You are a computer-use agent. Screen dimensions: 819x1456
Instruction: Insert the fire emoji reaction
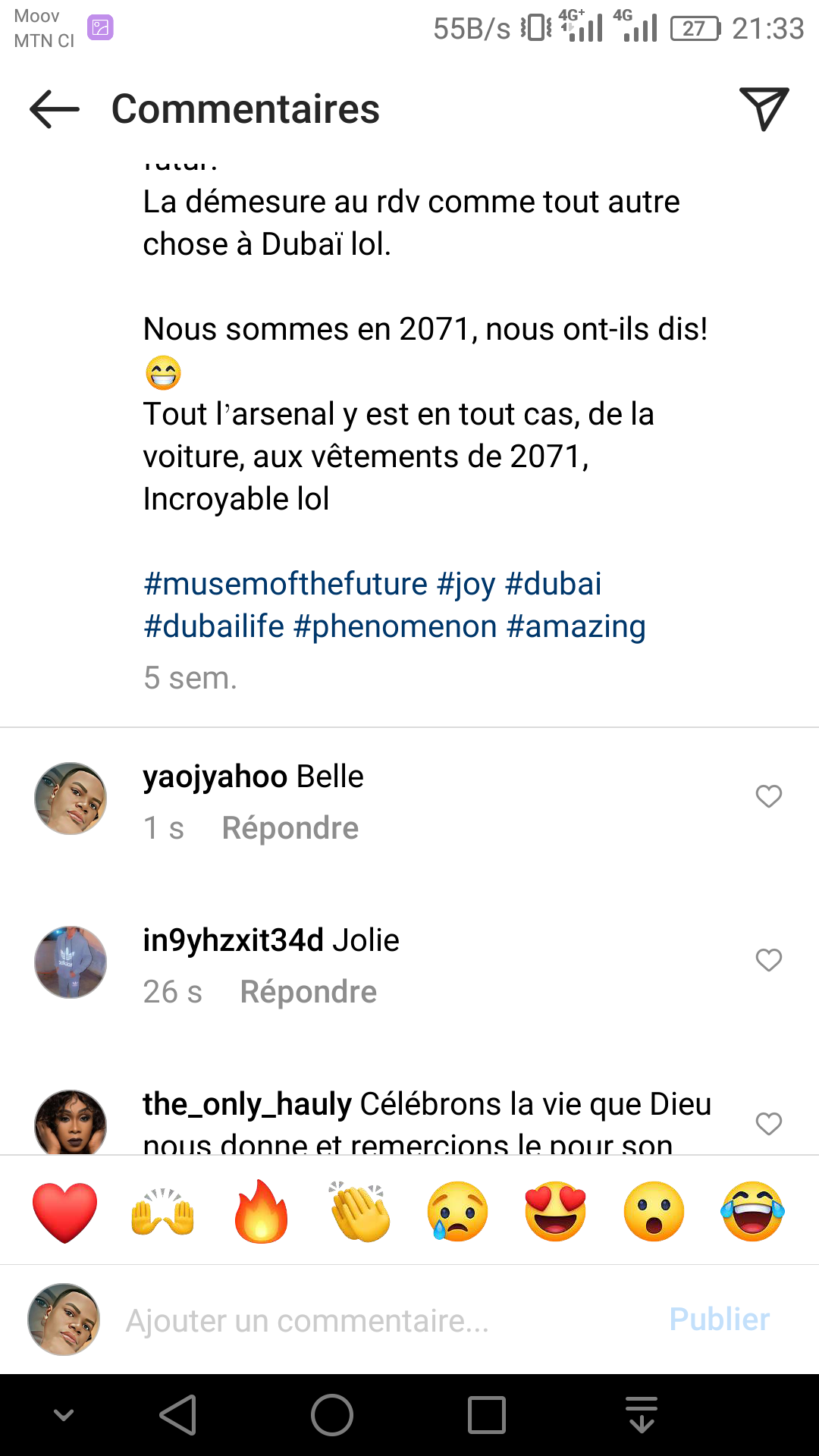[262, 1211]
